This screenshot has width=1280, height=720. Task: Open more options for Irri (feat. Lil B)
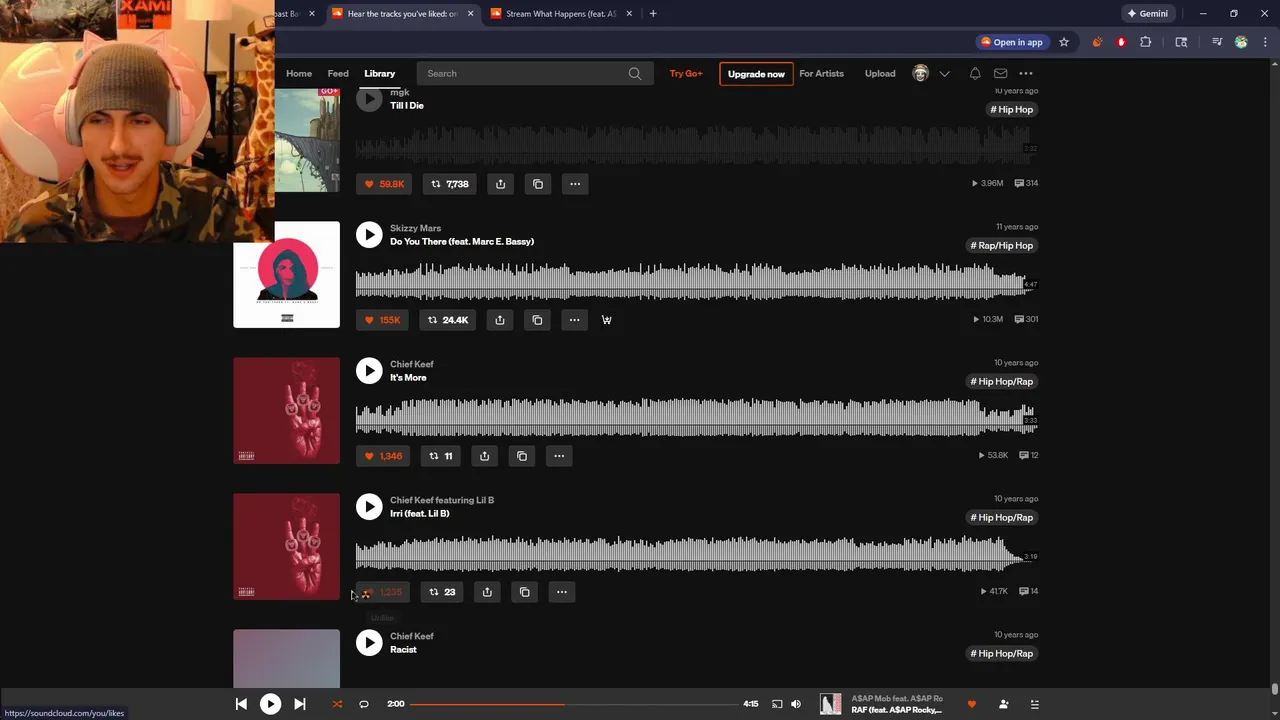click(562, 592)
